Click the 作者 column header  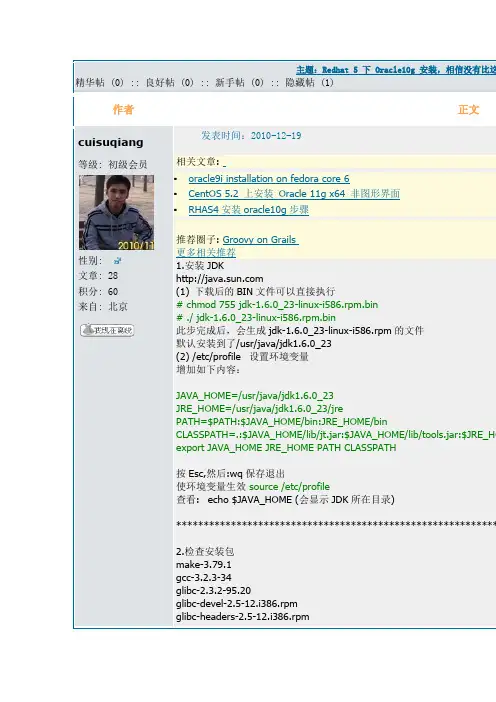click(123, 109)
